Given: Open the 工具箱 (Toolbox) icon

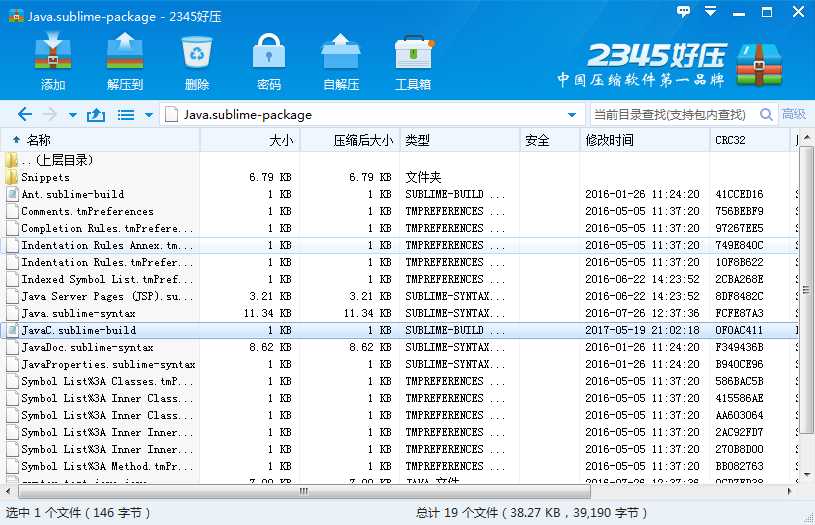Looking at the screenshot, I should [x=414, y=52].
